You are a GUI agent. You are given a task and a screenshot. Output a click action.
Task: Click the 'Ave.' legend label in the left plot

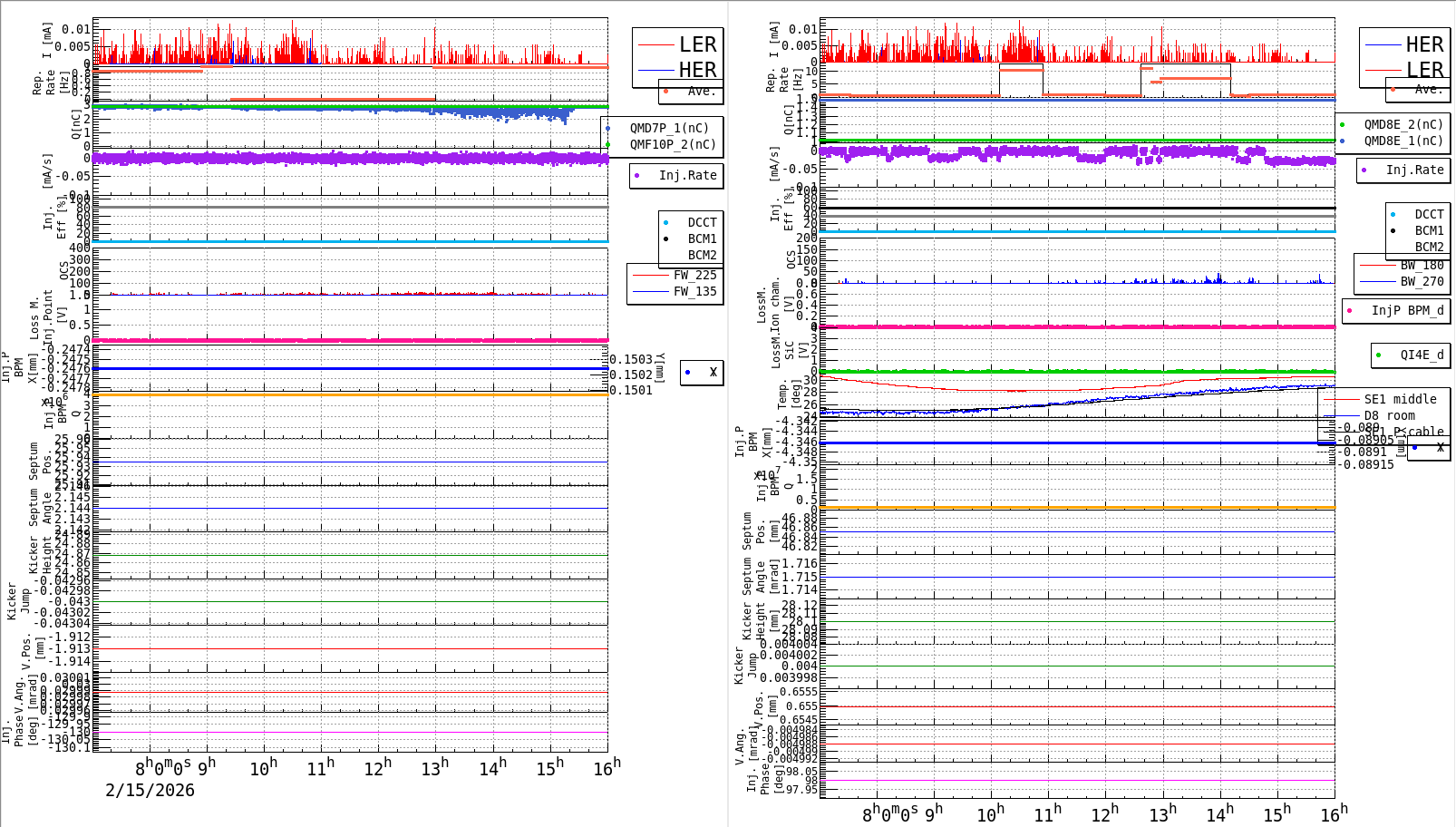pyautogui.click(x=702, y=91)
